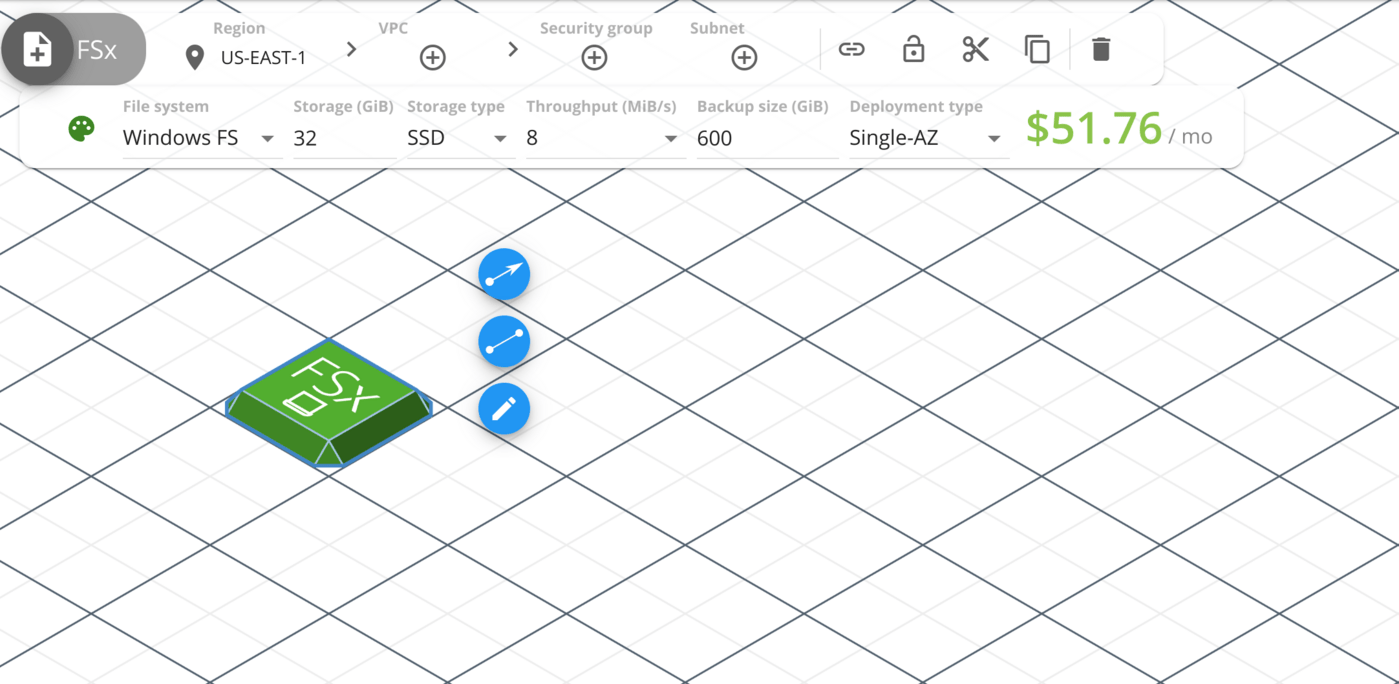Delete the block with the trash icon
1399x684 pixels.
pos(1101,49)
